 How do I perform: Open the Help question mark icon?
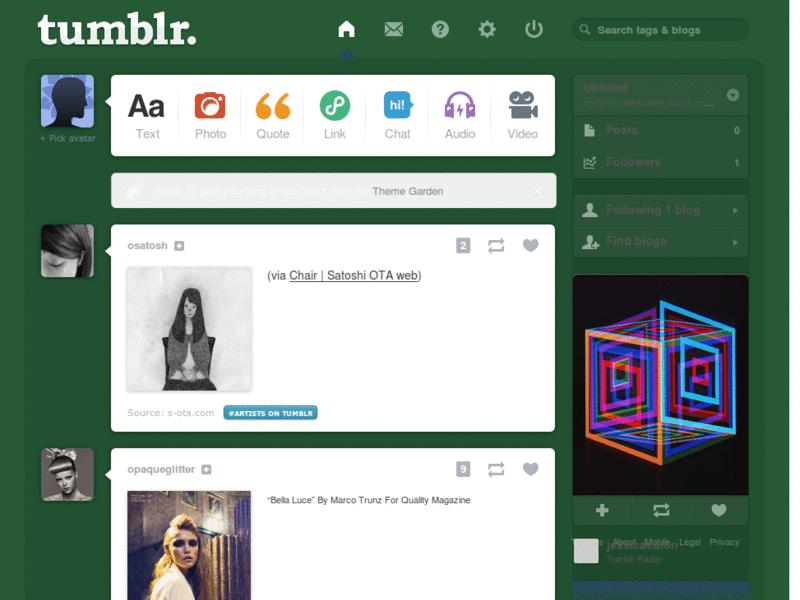pos(440,29)
